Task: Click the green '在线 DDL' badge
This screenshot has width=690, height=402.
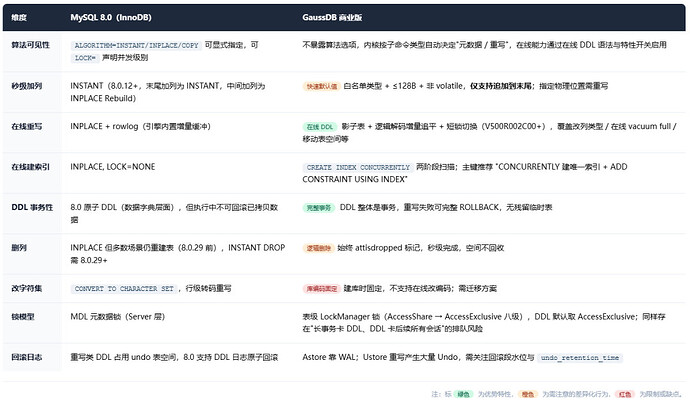Action: click(x=319, y=127)
